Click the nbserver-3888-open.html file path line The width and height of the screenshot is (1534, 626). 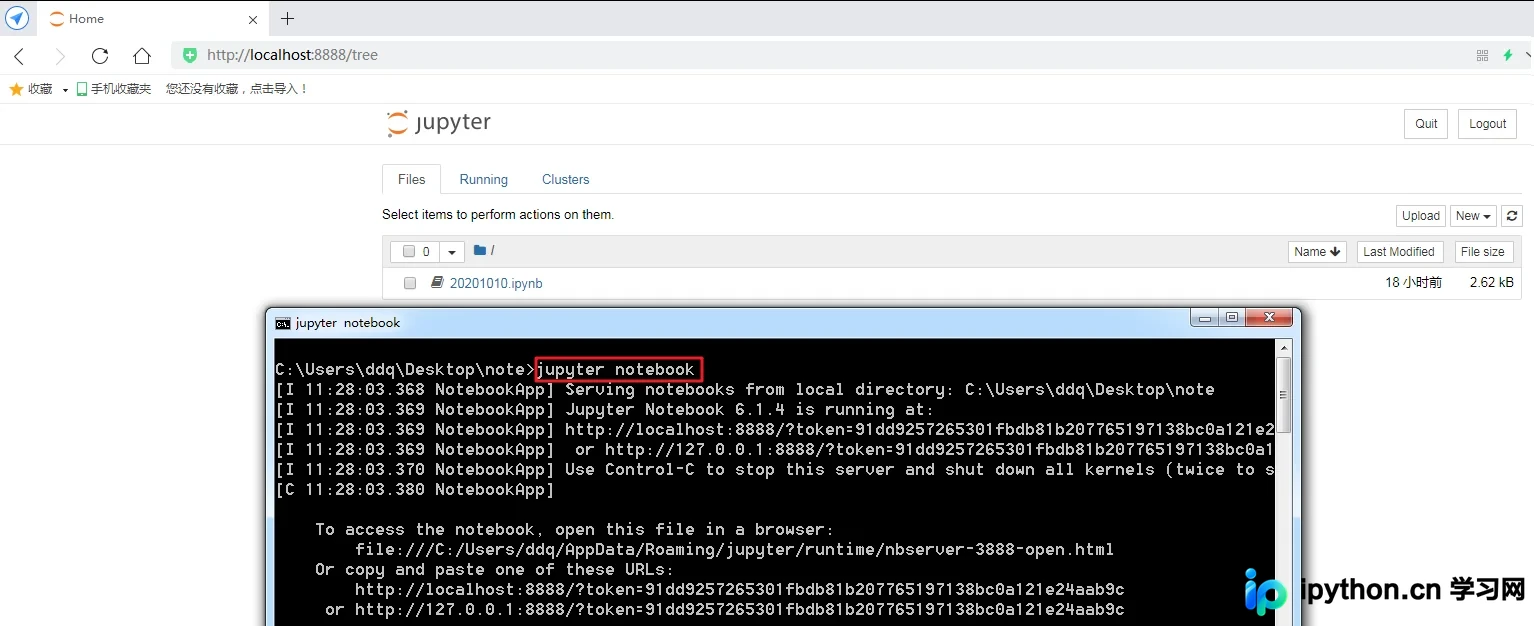[x=734, y=550]
